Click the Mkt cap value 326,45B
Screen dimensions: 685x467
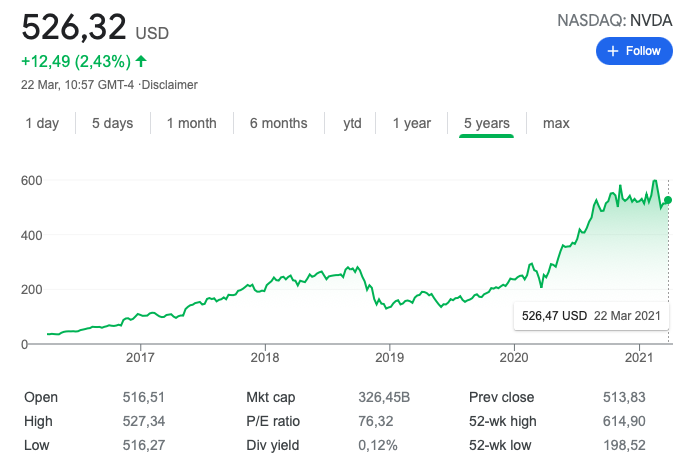(x=385, y=397)
